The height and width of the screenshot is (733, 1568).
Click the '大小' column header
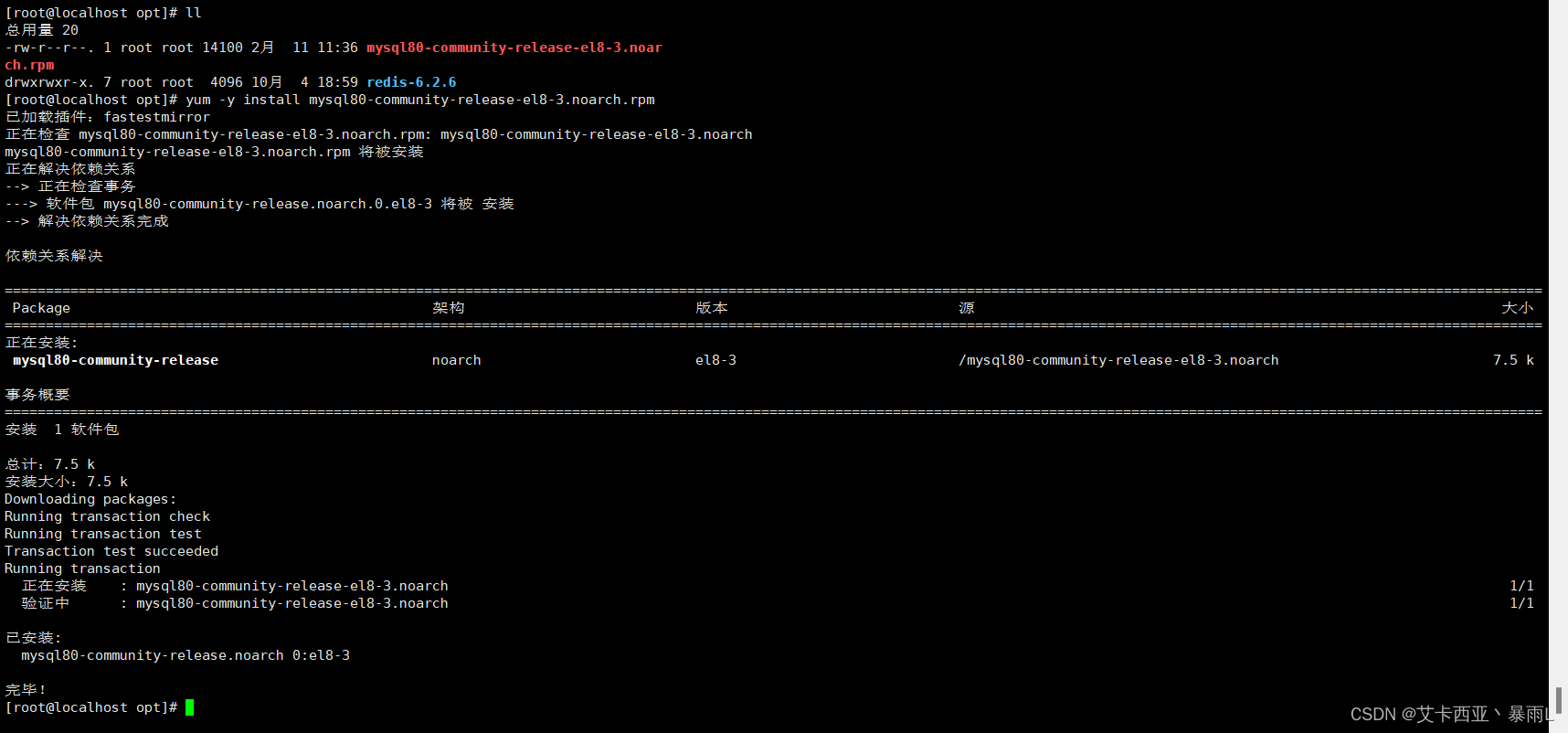[x=1517, y=308]
